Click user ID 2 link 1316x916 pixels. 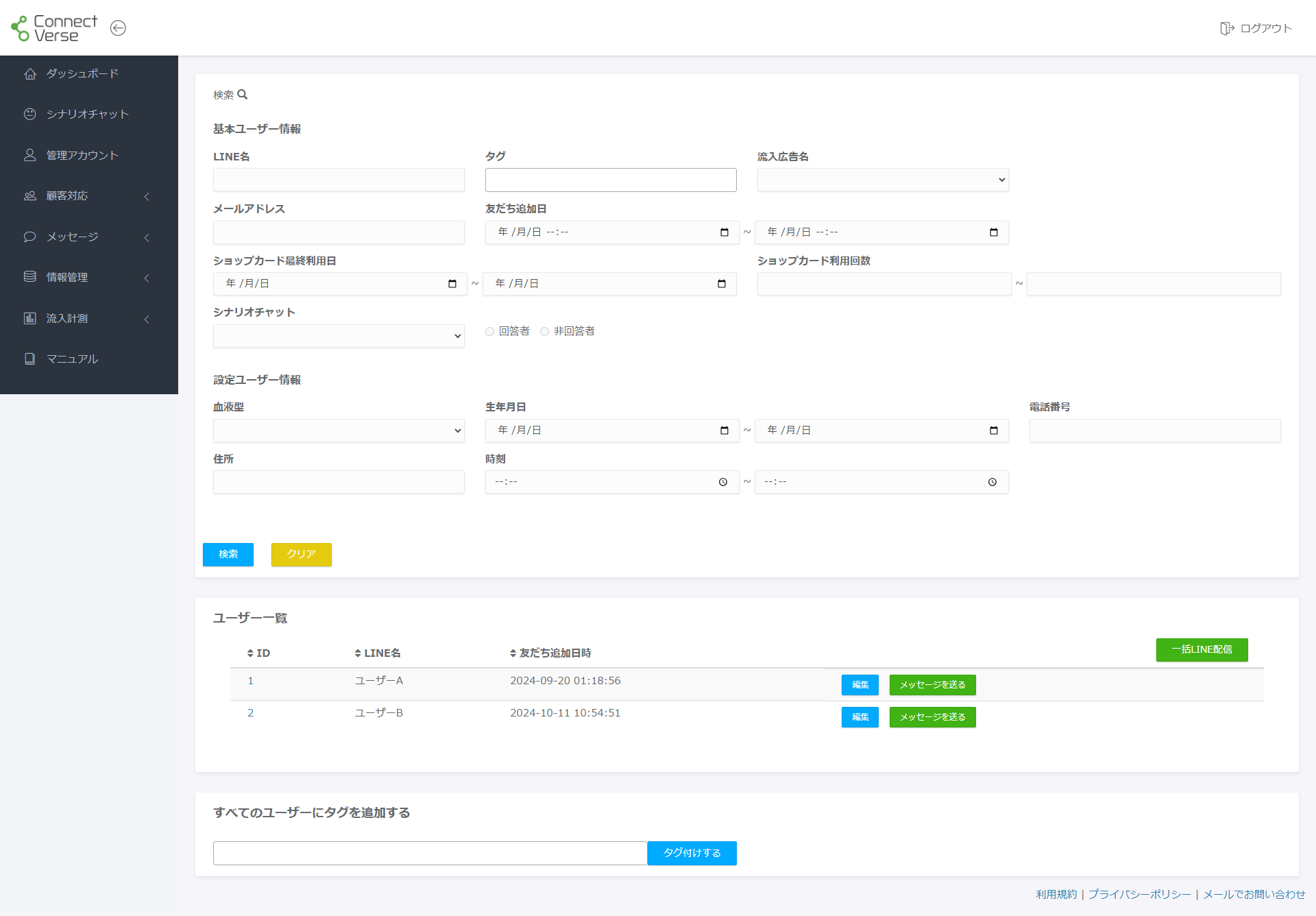click(x=251, y=713)
